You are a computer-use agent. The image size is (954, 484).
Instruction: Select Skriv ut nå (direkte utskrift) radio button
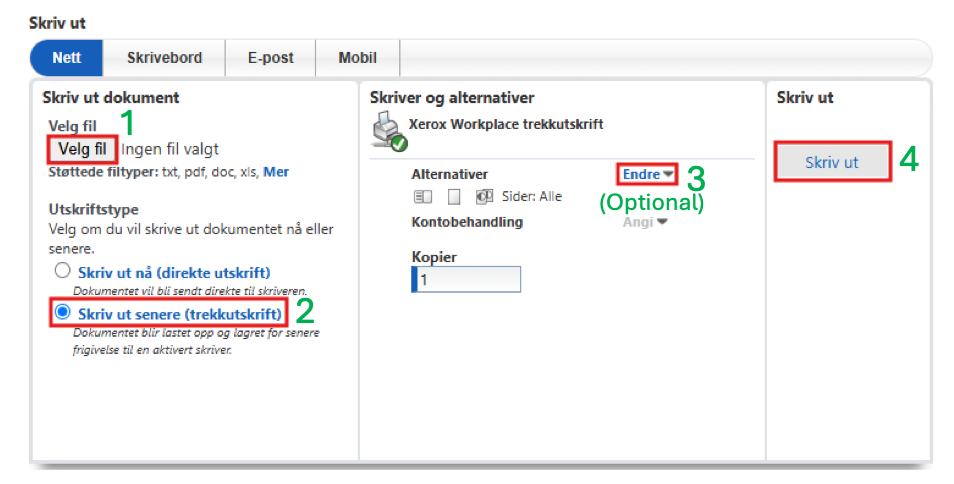click(63, 271)
